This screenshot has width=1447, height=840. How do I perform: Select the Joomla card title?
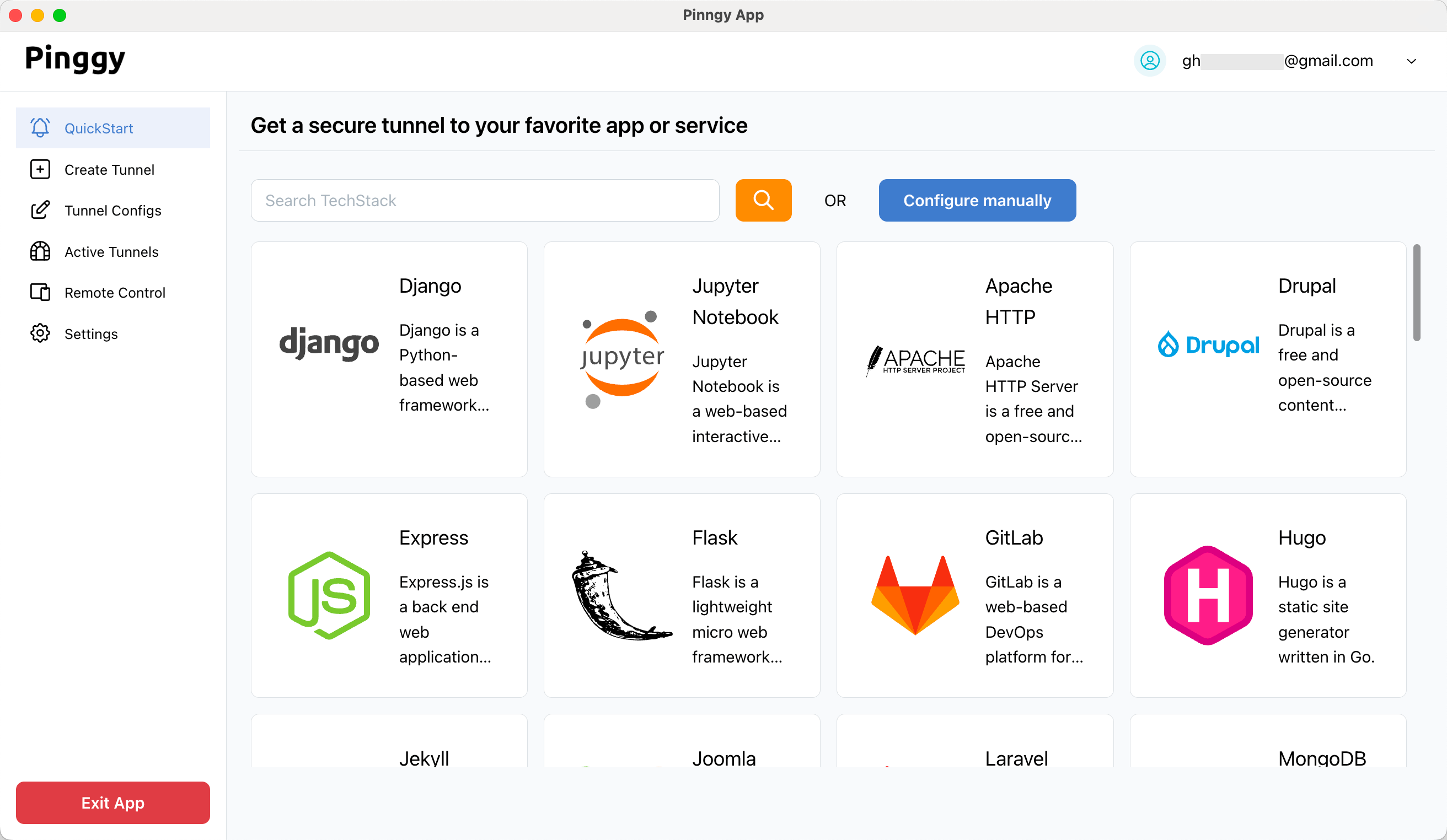[x=723, y=758]
